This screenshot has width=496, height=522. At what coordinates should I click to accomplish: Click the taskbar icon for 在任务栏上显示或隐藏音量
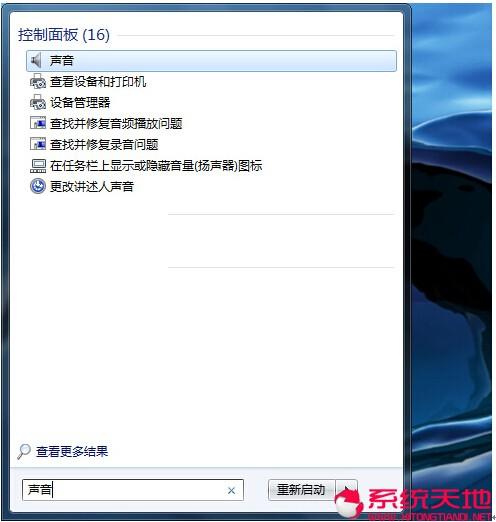point(38,166)
